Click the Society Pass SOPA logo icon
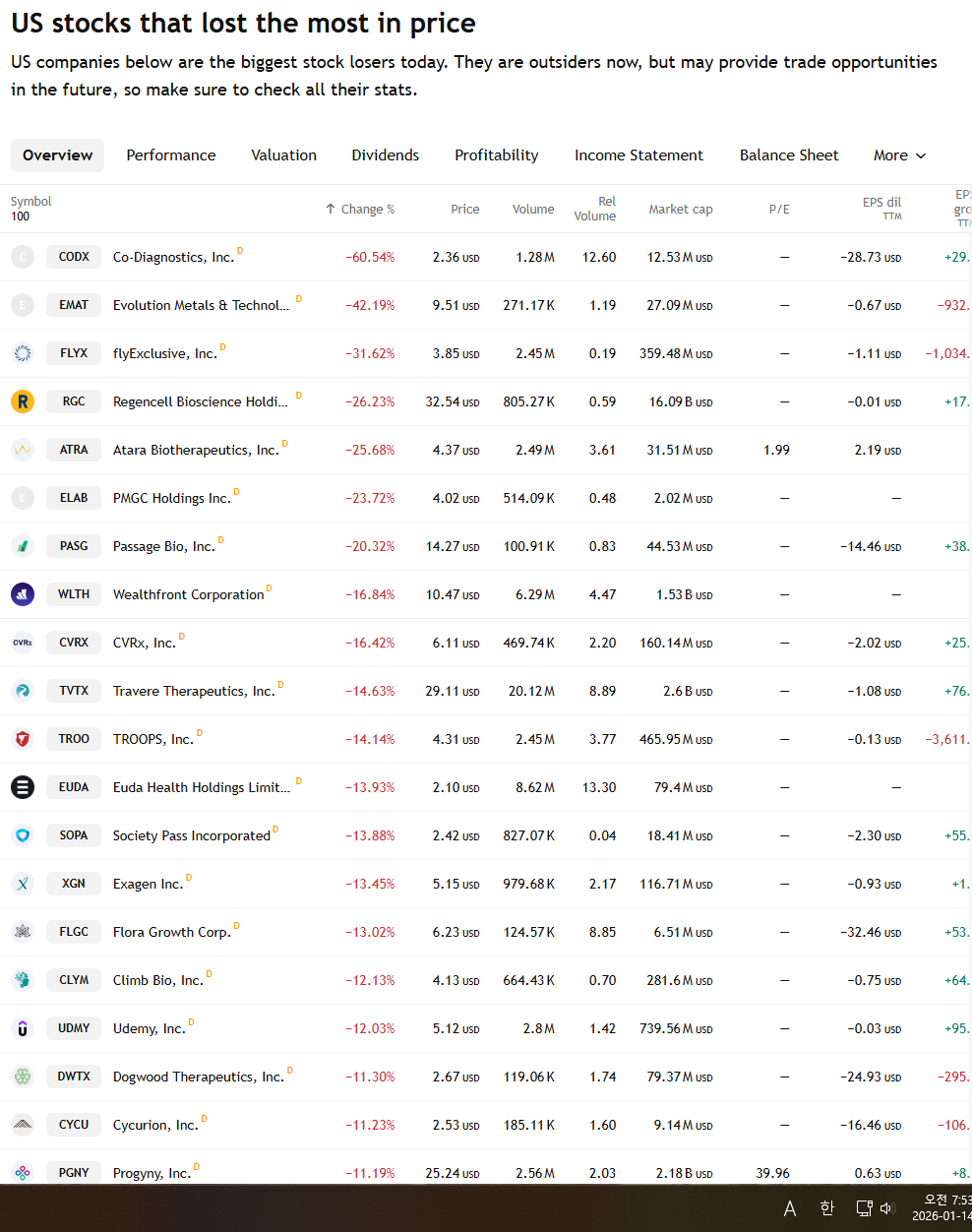This screenshot has width=972, height=1232. tap(23, 835)
